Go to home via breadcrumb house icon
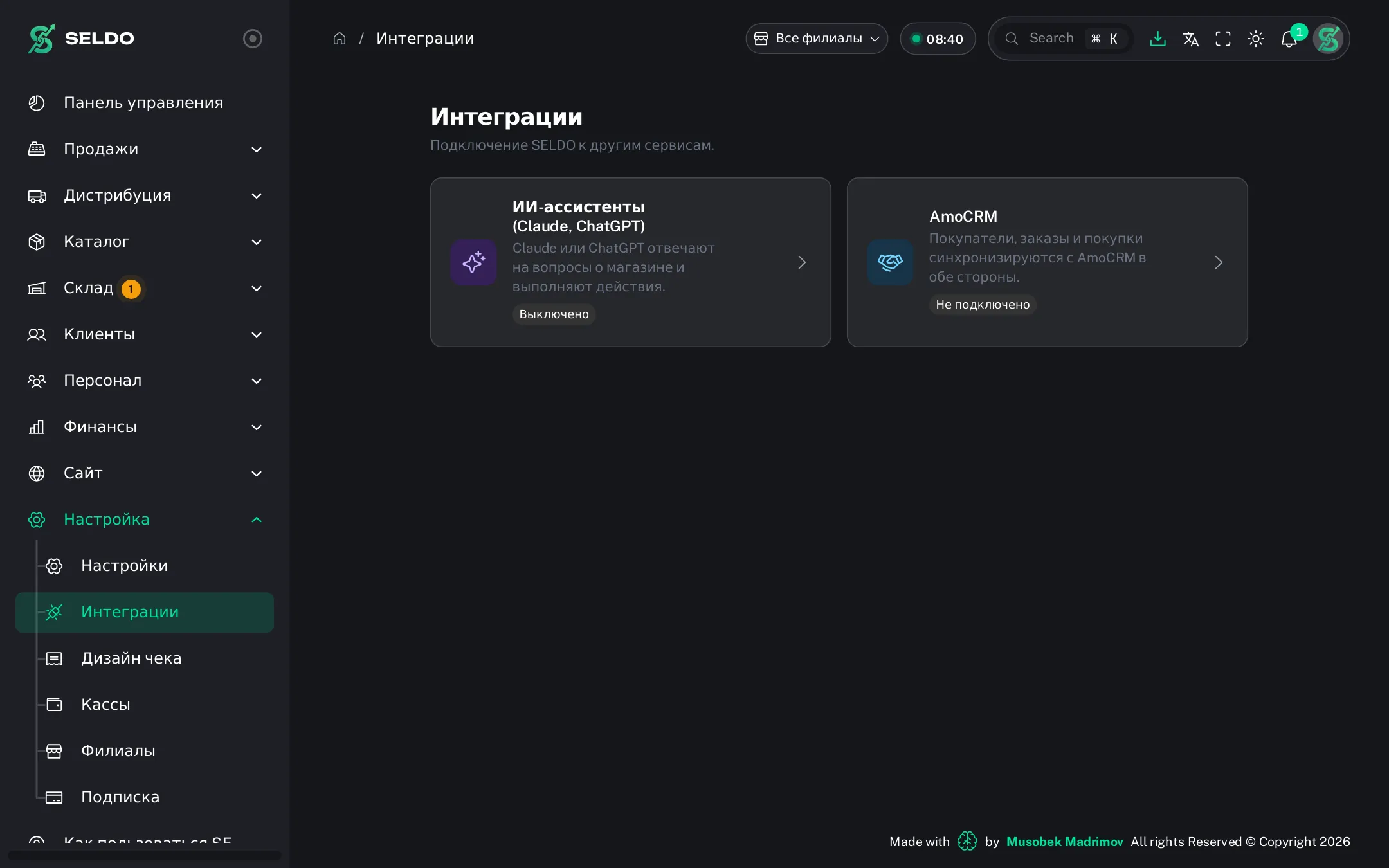 (340, 39)
